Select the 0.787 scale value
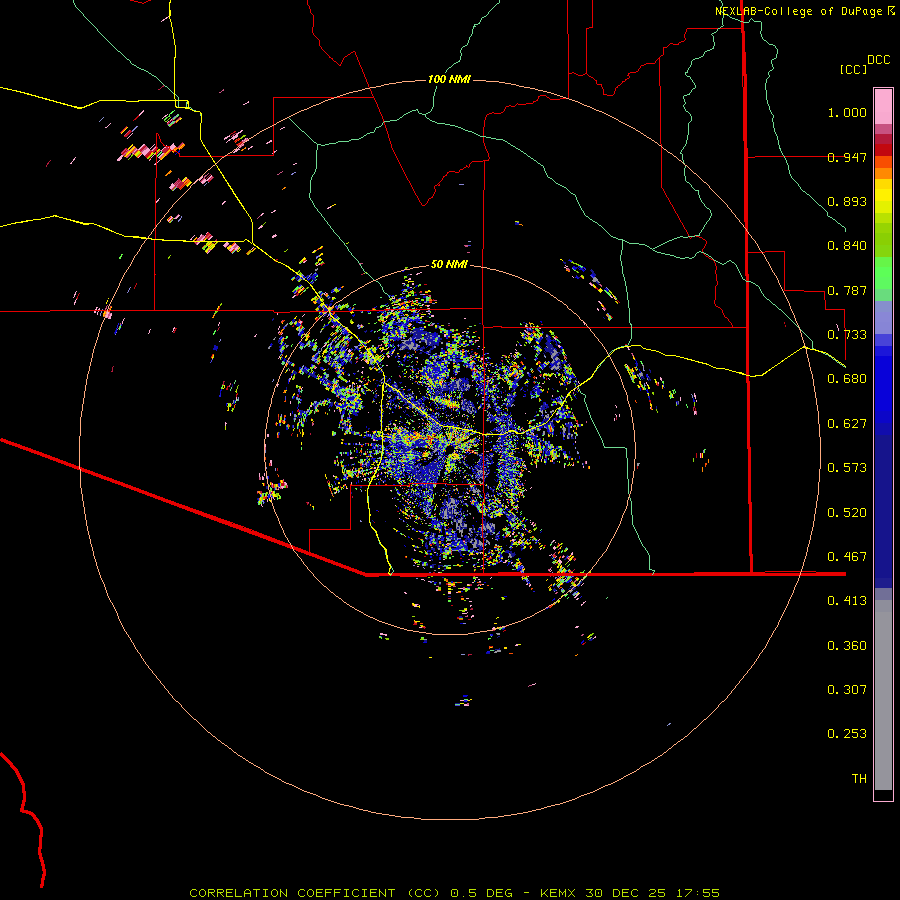The width and height of the screenshot is (900, 900). pyautogui.click(x=847, y=290)
